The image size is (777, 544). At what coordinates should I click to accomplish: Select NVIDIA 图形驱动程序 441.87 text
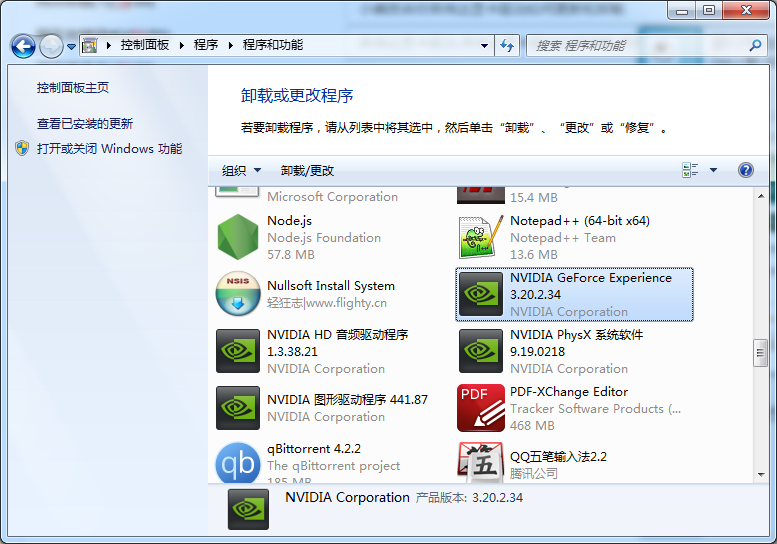pos(347,400)
